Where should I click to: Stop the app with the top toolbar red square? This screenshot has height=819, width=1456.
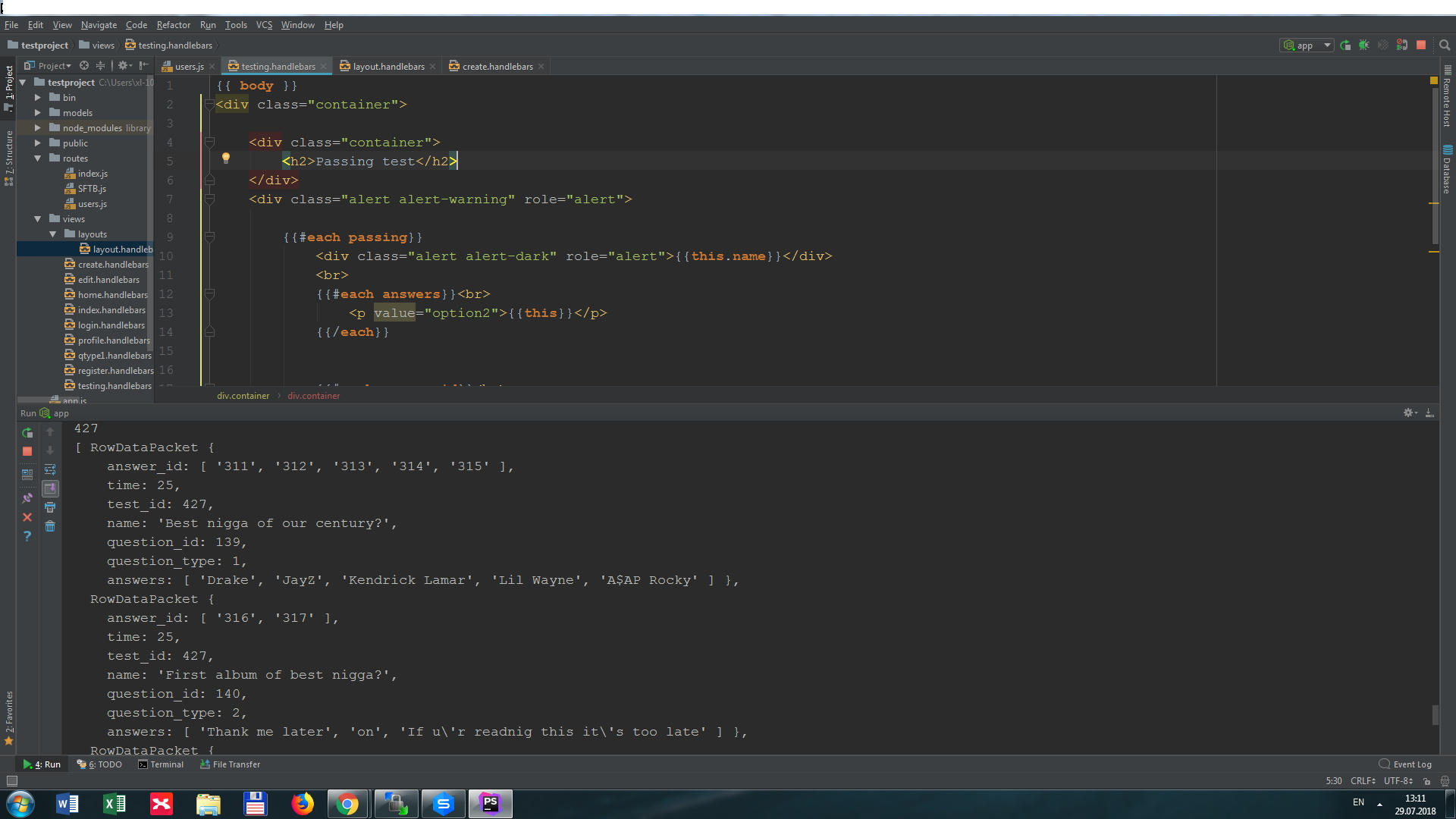(x=1421, y=45)
